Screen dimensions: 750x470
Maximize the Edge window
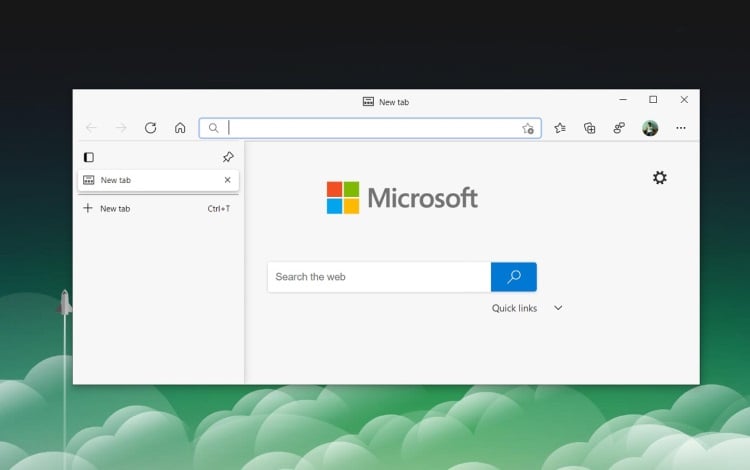click(x=653, y=99)
